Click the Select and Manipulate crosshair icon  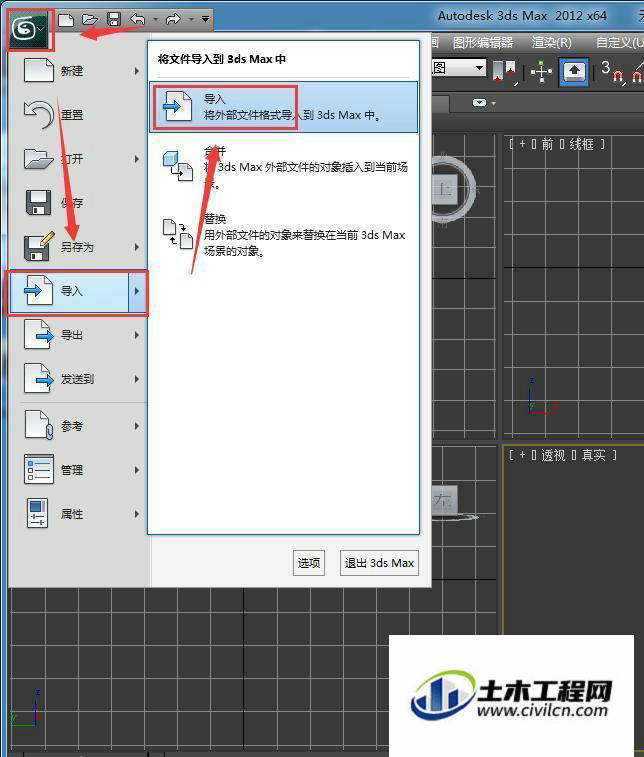(541, 72)
